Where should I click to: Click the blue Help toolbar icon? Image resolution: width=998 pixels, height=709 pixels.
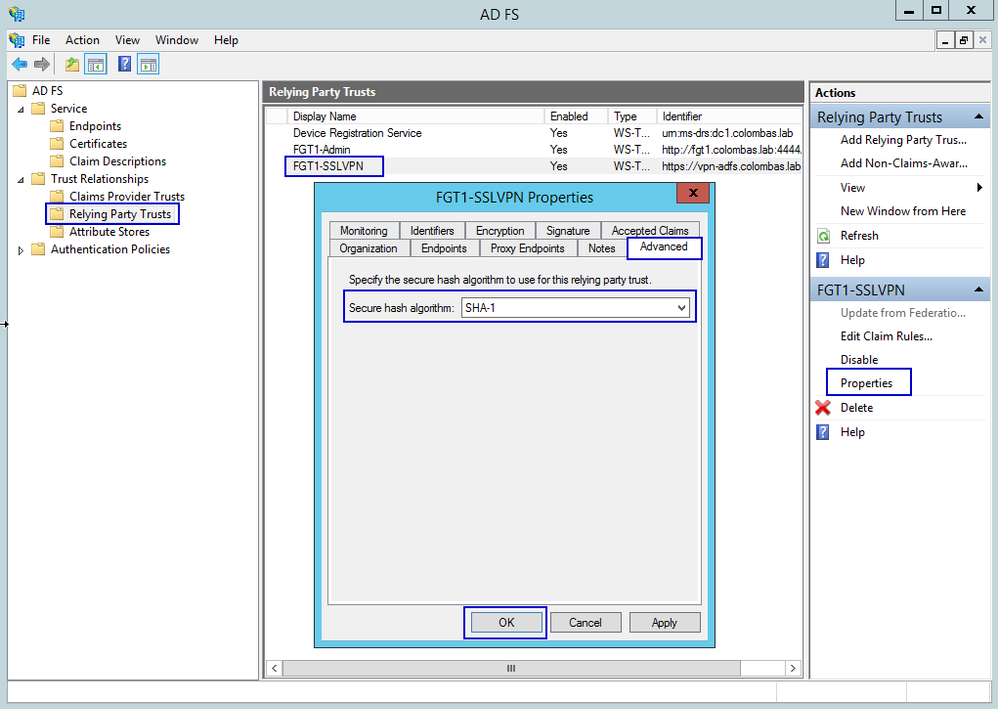(125, 65)
